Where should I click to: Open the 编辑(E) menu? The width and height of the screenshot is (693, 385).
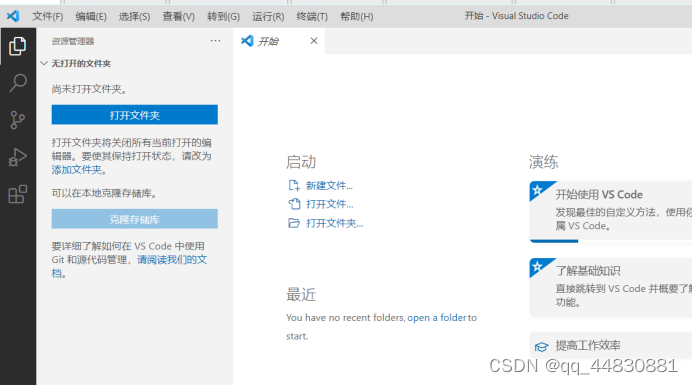(91, 17)
